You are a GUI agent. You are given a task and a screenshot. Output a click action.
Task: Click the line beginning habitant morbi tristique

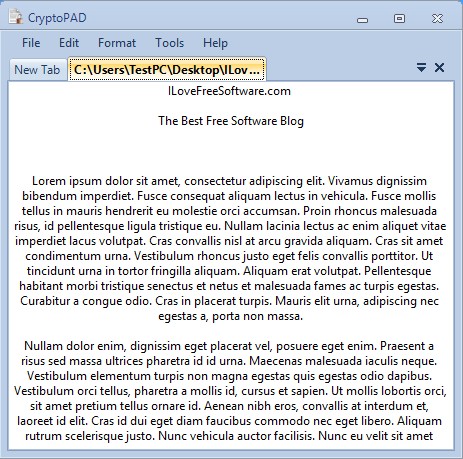pyautogui.click(x=229, y=286)
